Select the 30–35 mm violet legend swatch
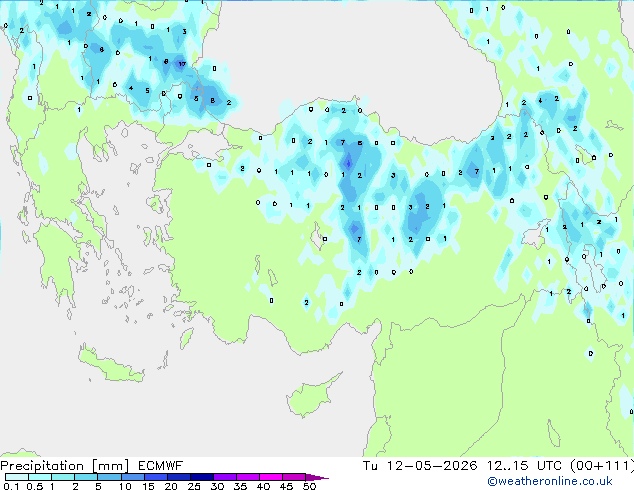The height and width of the screenshot is (490, 634). tap(225, 477)
